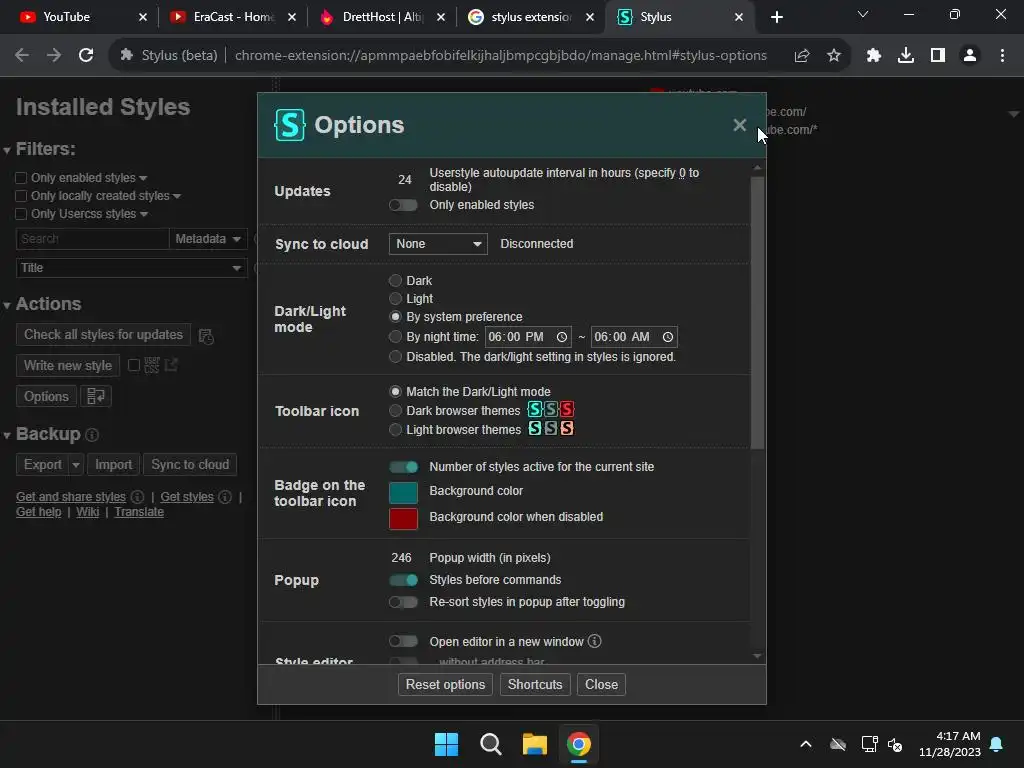Select the Light mode radio button
The width and height of the screenshot is (1024, 768).
pyautogui.click(x=395, y=298)
